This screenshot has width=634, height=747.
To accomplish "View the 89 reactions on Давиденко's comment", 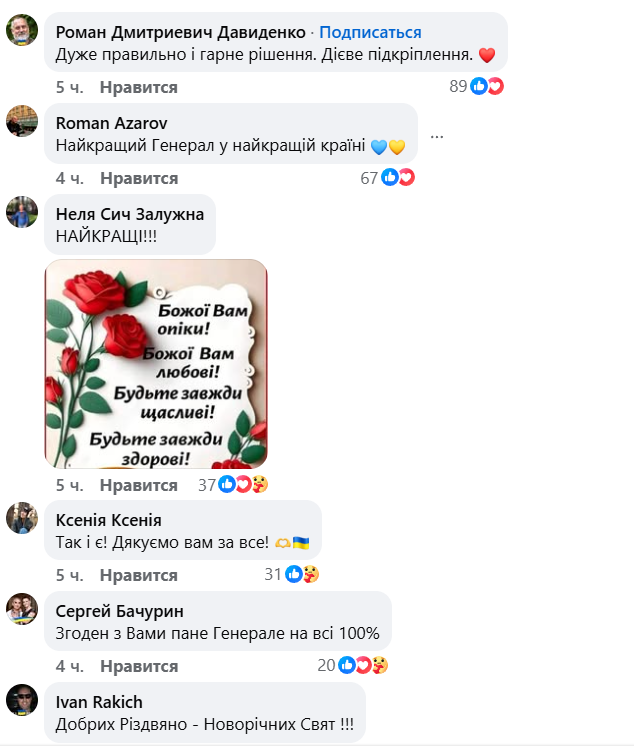I will [x=476, y=86].
